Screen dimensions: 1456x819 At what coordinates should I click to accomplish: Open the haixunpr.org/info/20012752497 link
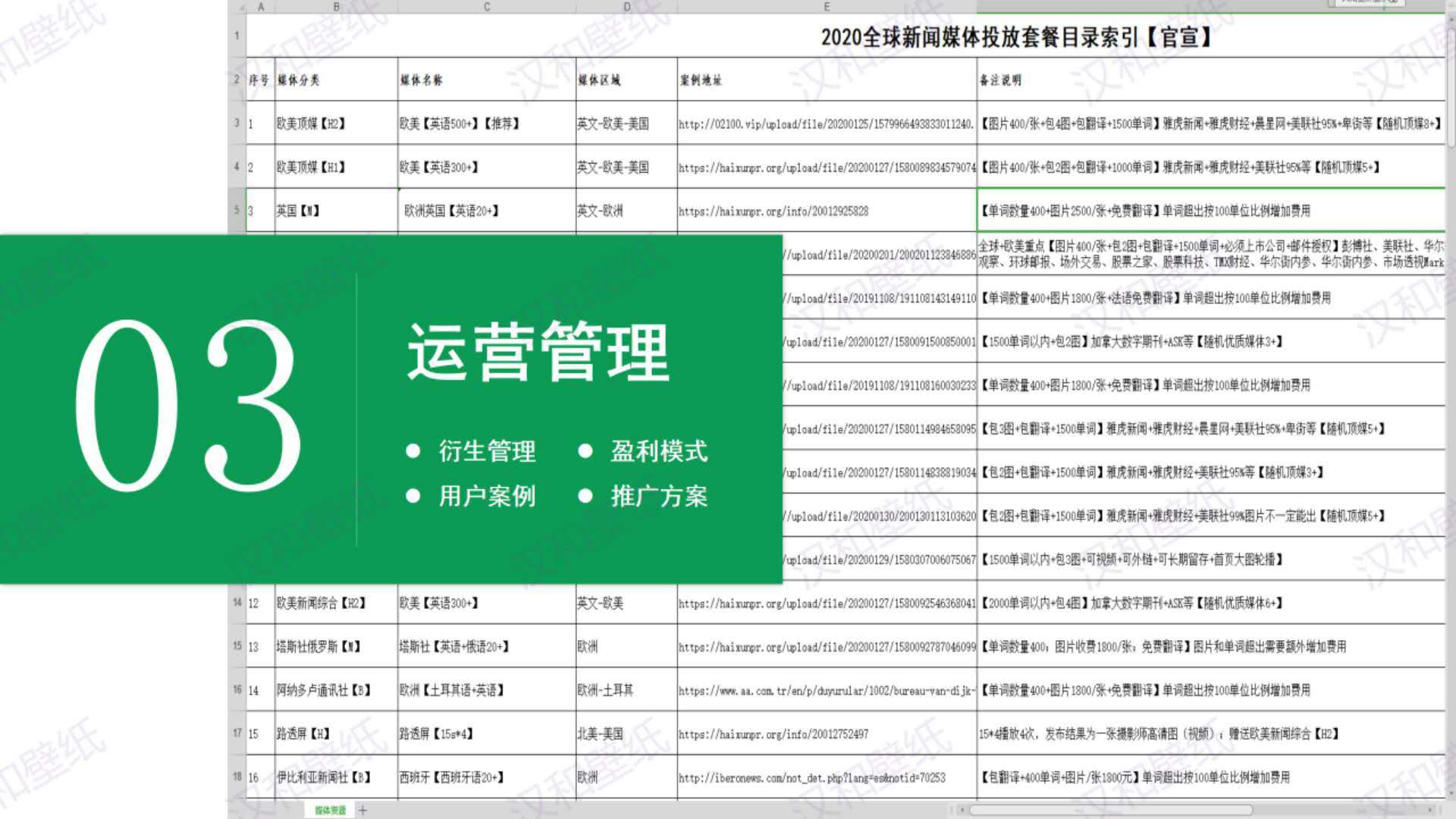pos(773,734)
